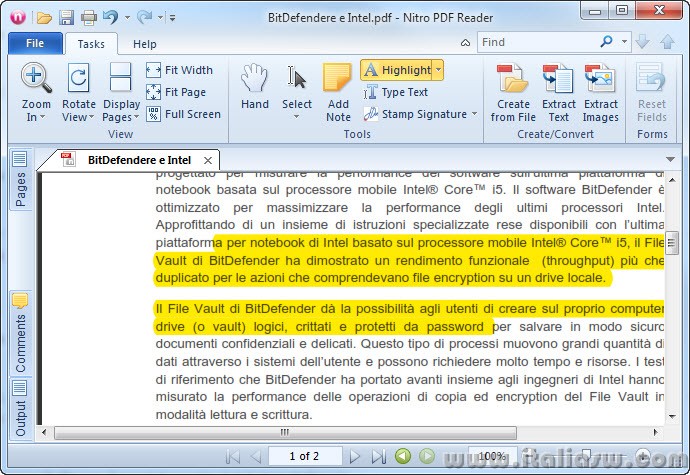Undo the last action
The width and height of the screenshot is (690, 475).
[110, 17]
